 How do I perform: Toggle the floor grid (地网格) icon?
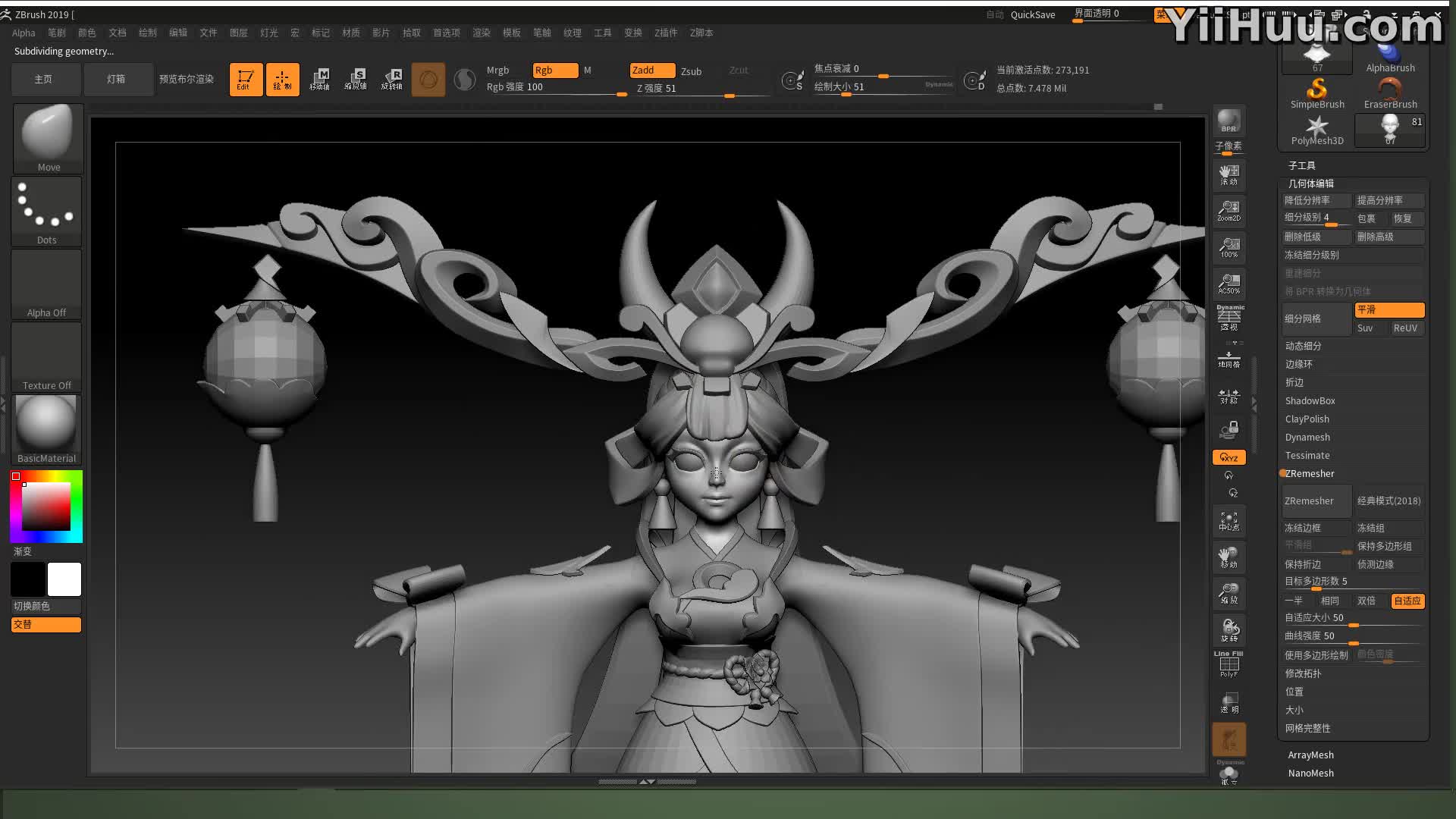point(1228,358)
